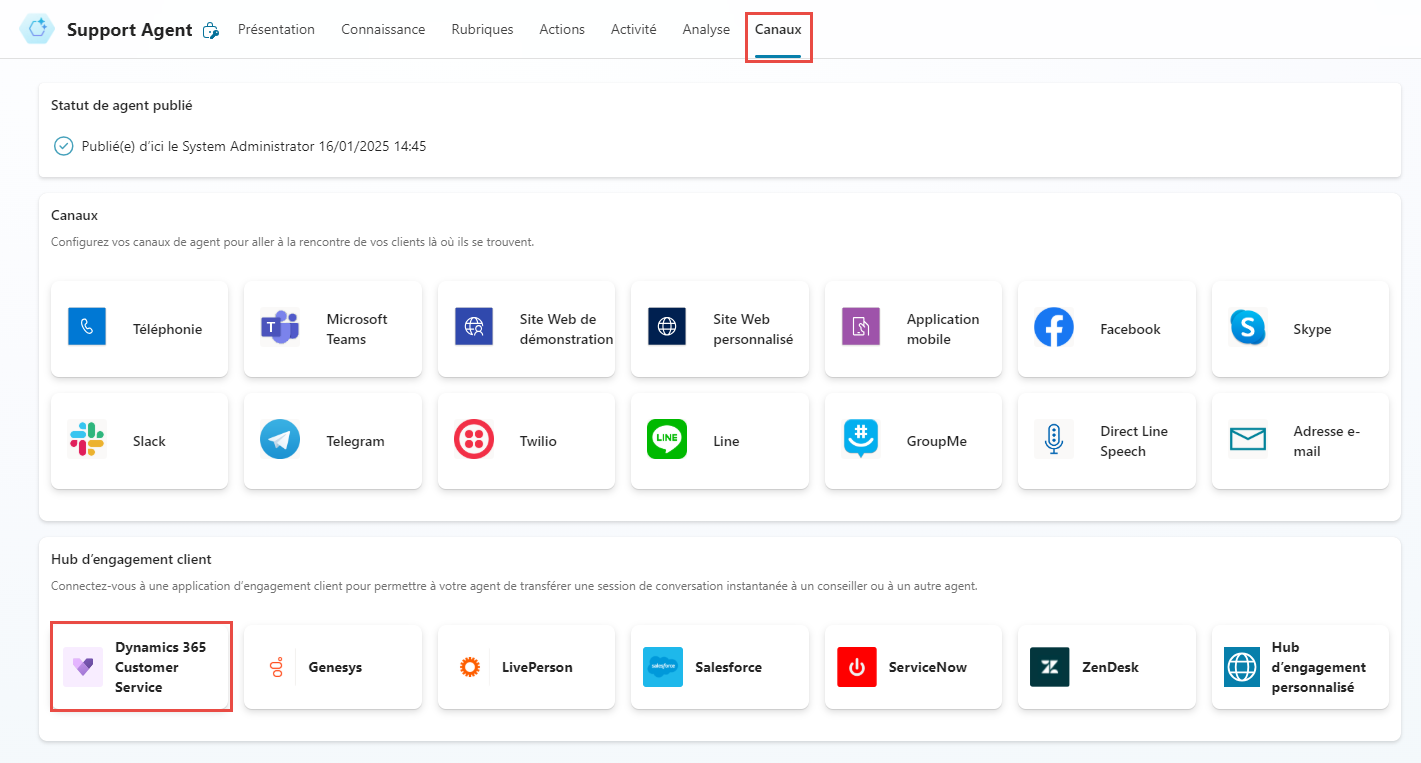Image resolution: width=1421 pixels, height=763 pixels.
Task: Go to the Actions tab
Action: click(x=562, y=30)
